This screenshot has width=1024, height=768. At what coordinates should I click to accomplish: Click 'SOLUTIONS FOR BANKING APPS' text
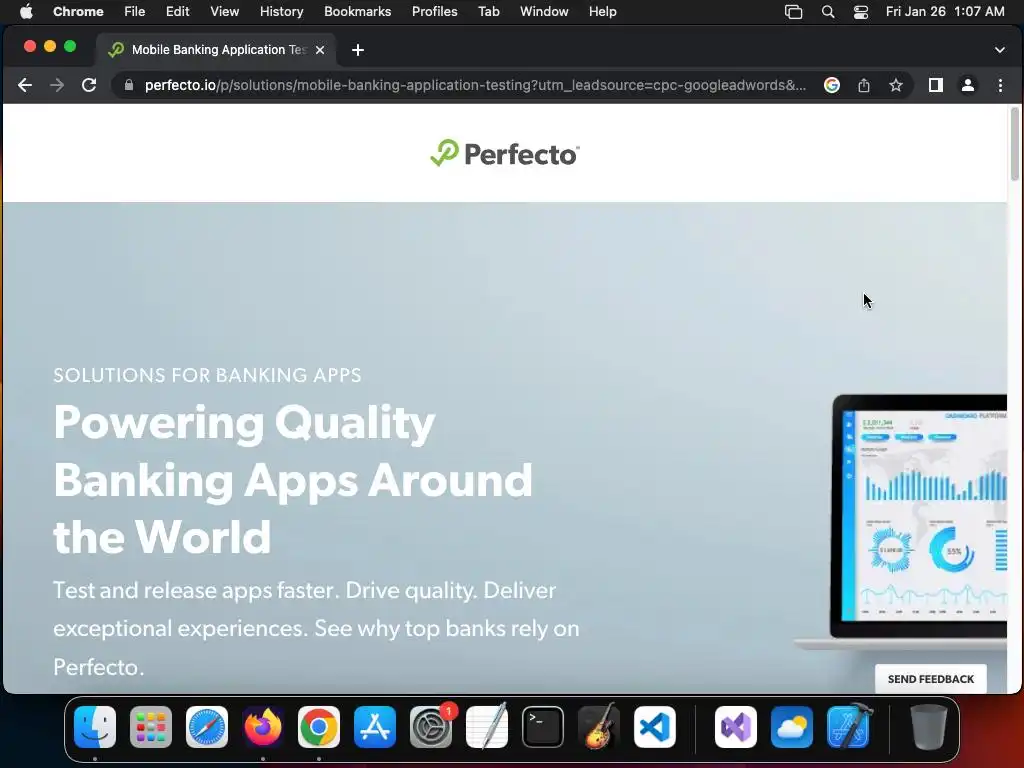(x=207, y=375)
